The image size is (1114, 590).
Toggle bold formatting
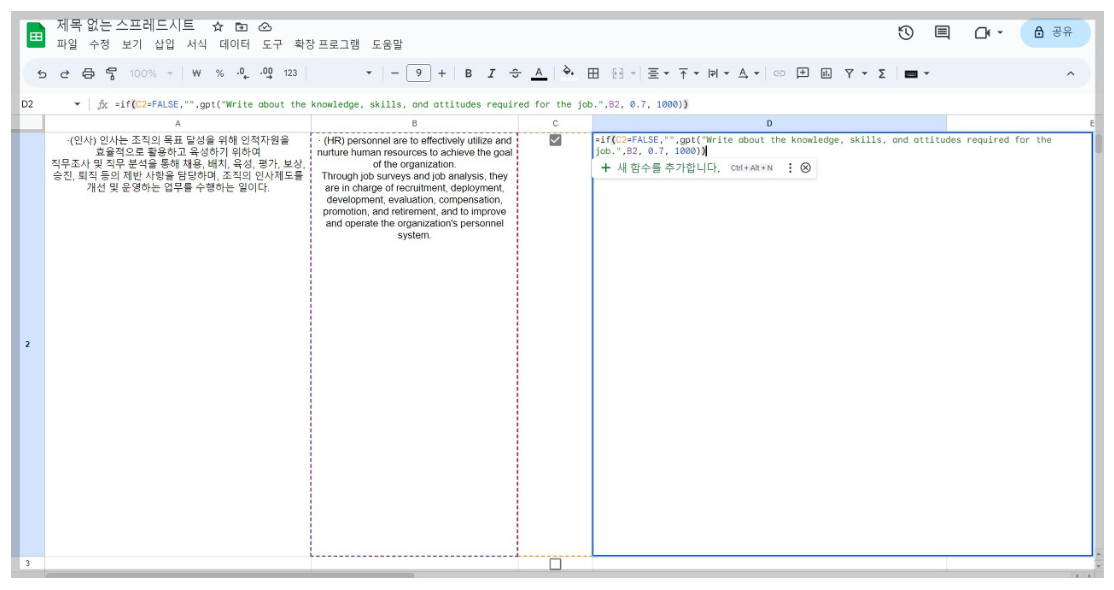[x=468, y=73]
